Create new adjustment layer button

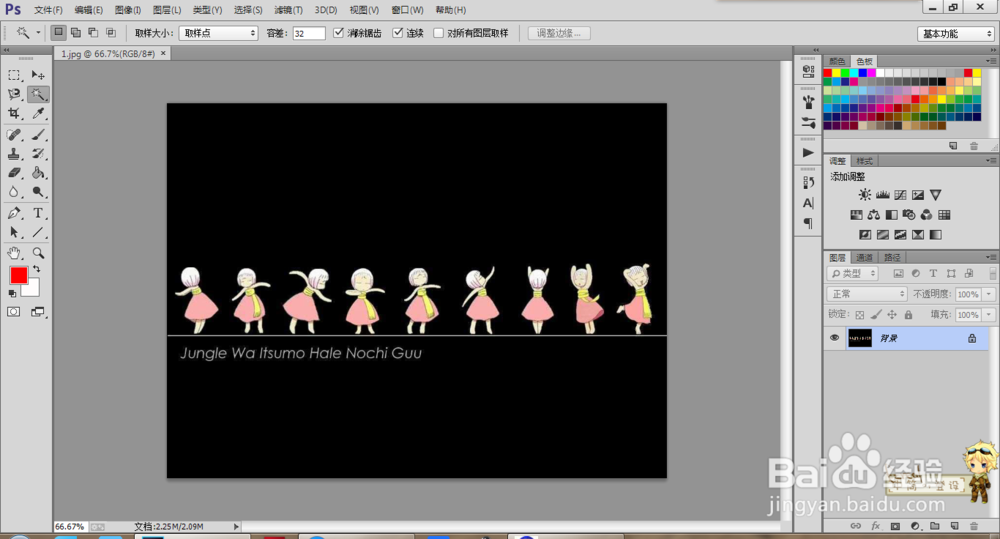pos(915,526)
